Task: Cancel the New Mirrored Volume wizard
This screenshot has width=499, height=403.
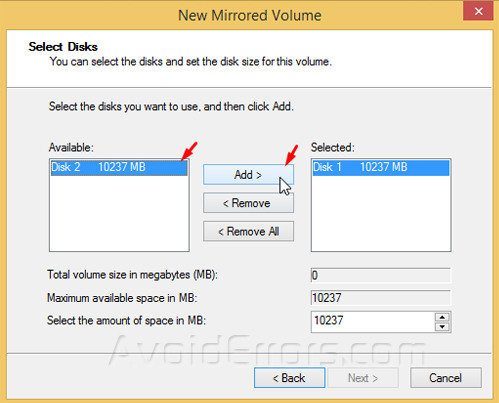Action: click(x=446, y=378)
